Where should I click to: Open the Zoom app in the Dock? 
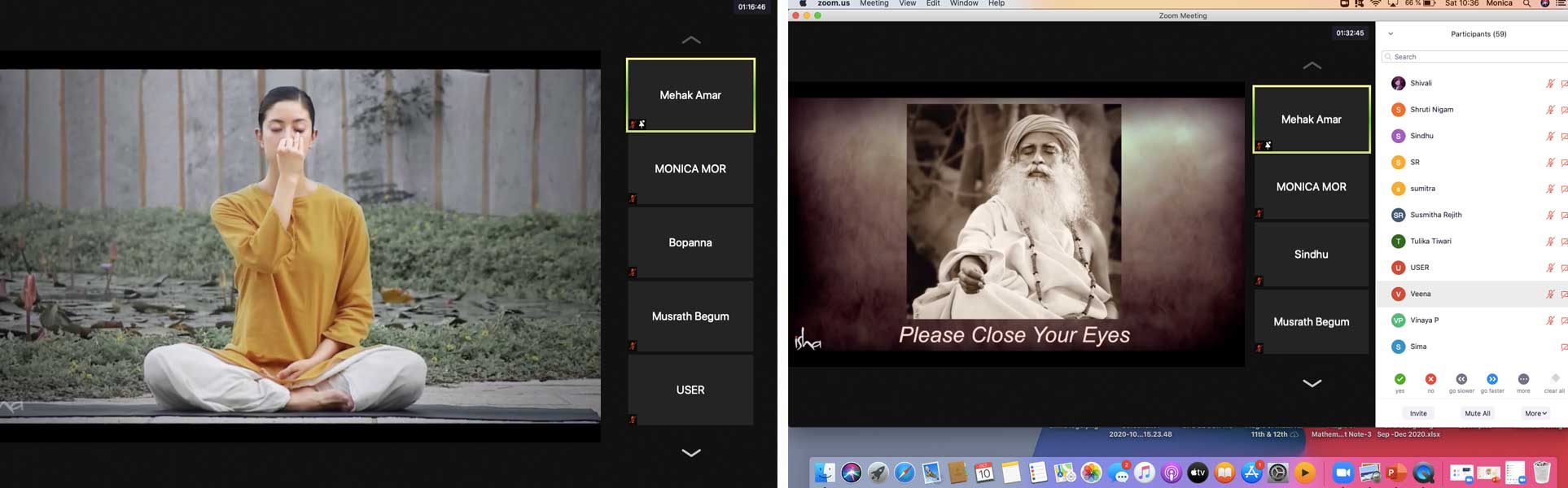(x=1342, y=473)
